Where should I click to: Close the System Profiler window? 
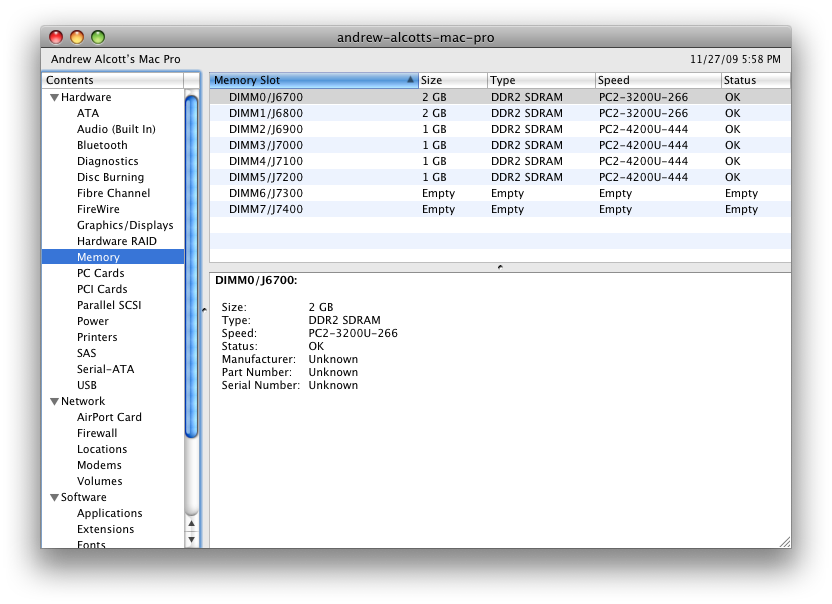56,37
